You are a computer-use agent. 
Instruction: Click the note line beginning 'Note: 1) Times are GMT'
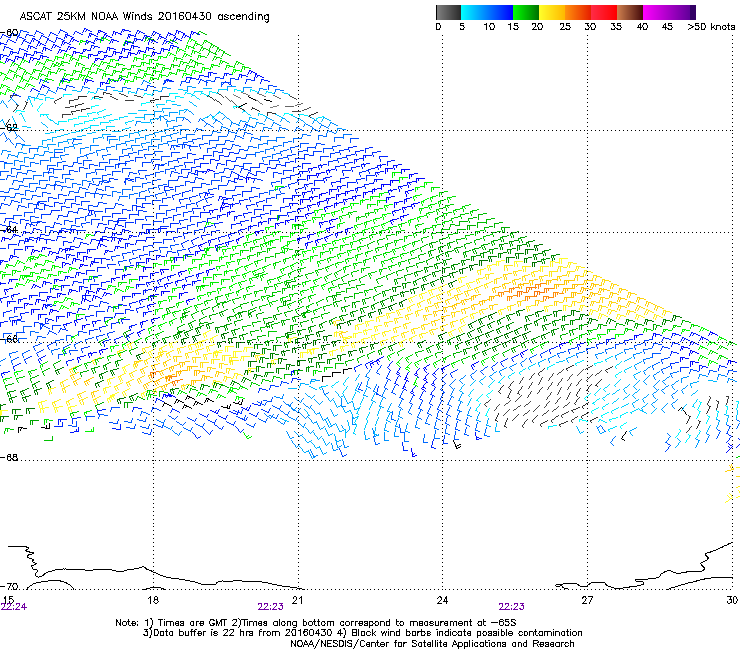click(316, 623)
